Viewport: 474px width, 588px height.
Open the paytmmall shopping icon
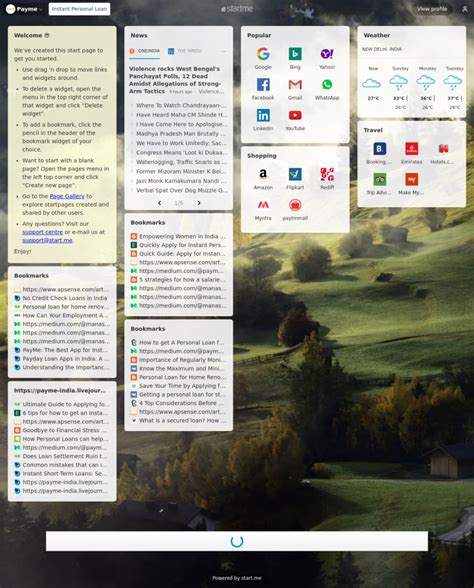[x=295, y=205]
